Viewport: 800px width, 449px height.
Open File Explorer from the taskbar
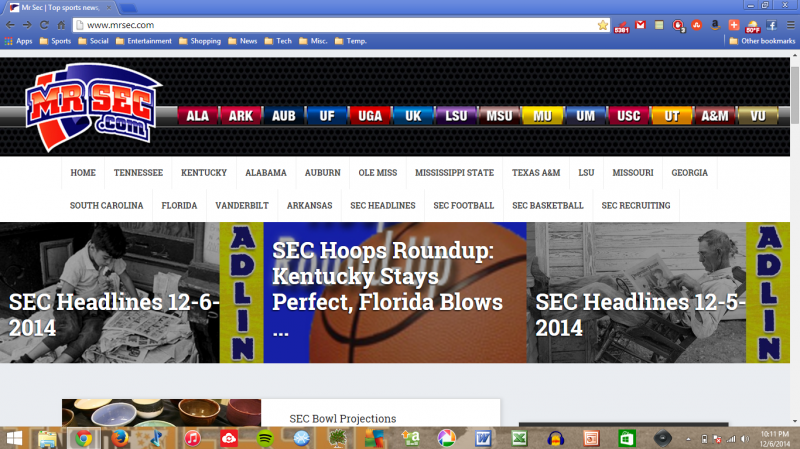click(47, 438)
